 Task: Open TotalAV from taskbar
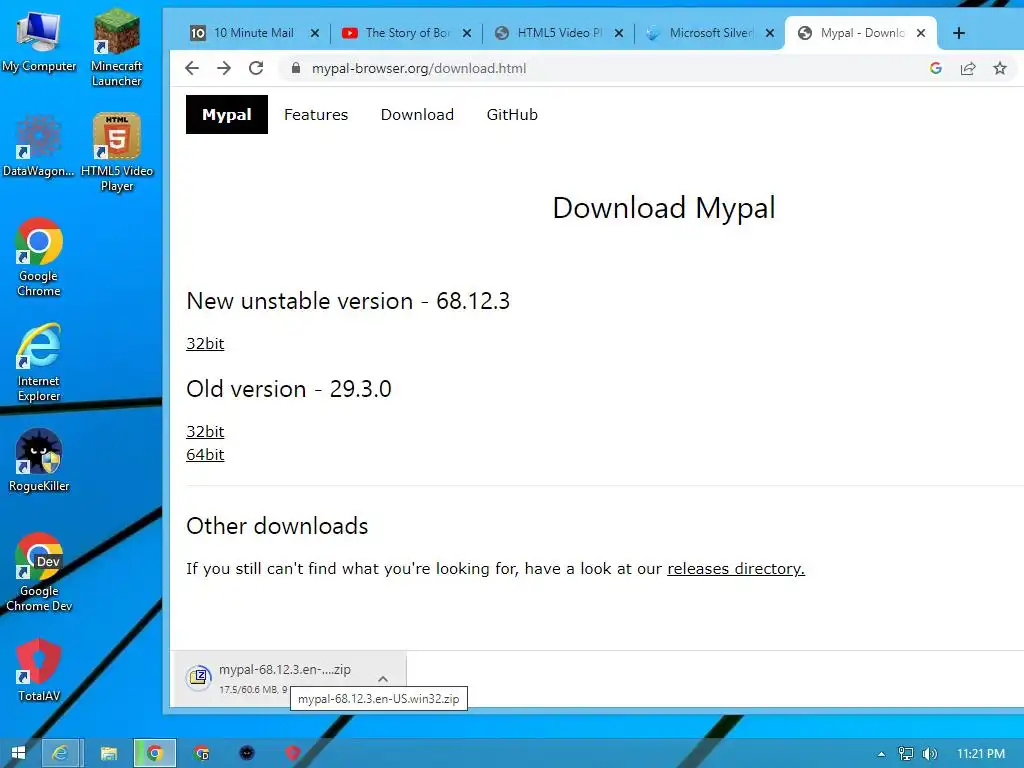coord(293,753)
